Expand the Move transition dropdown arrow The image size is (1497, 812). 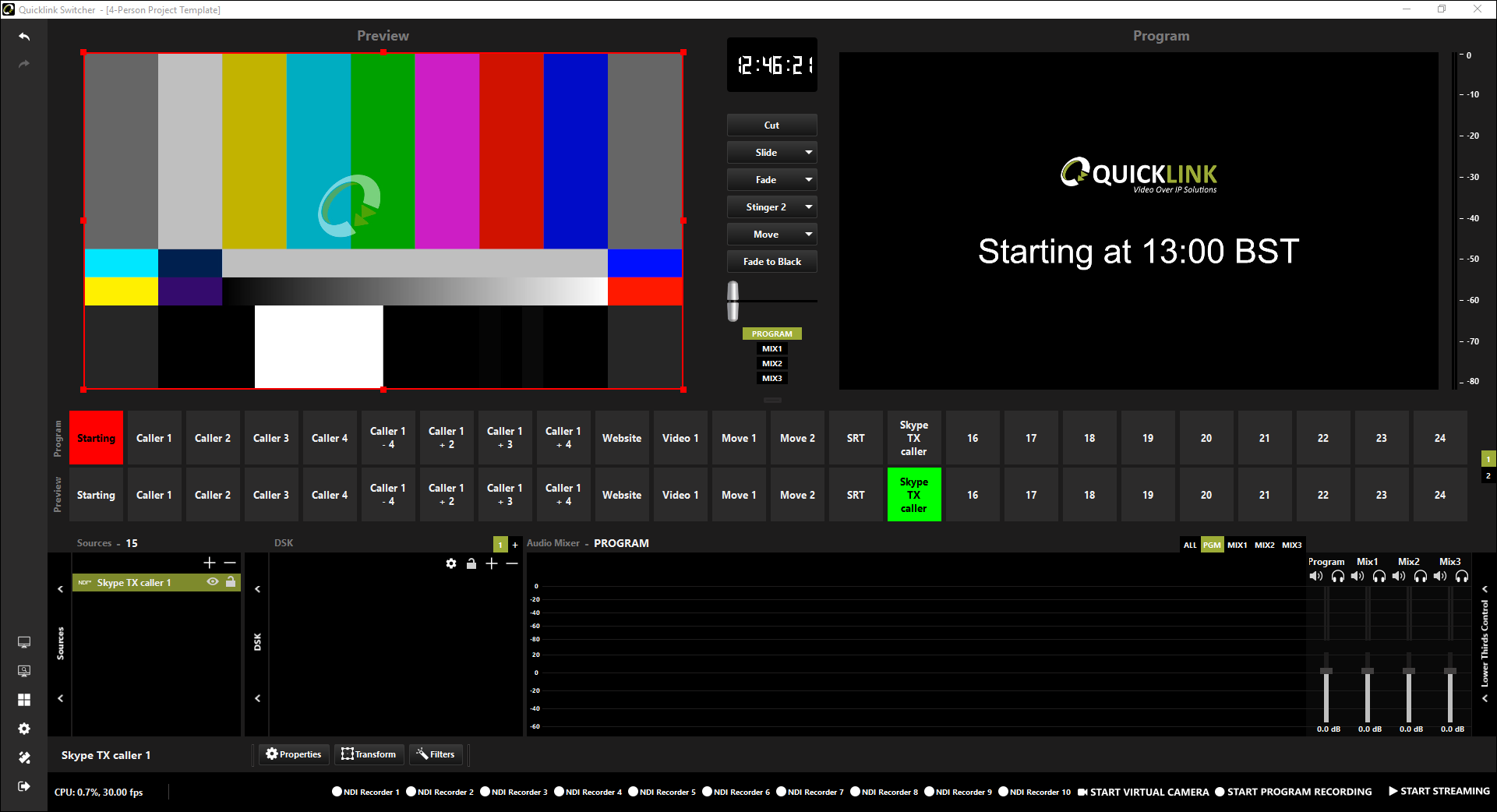point(808,235)
